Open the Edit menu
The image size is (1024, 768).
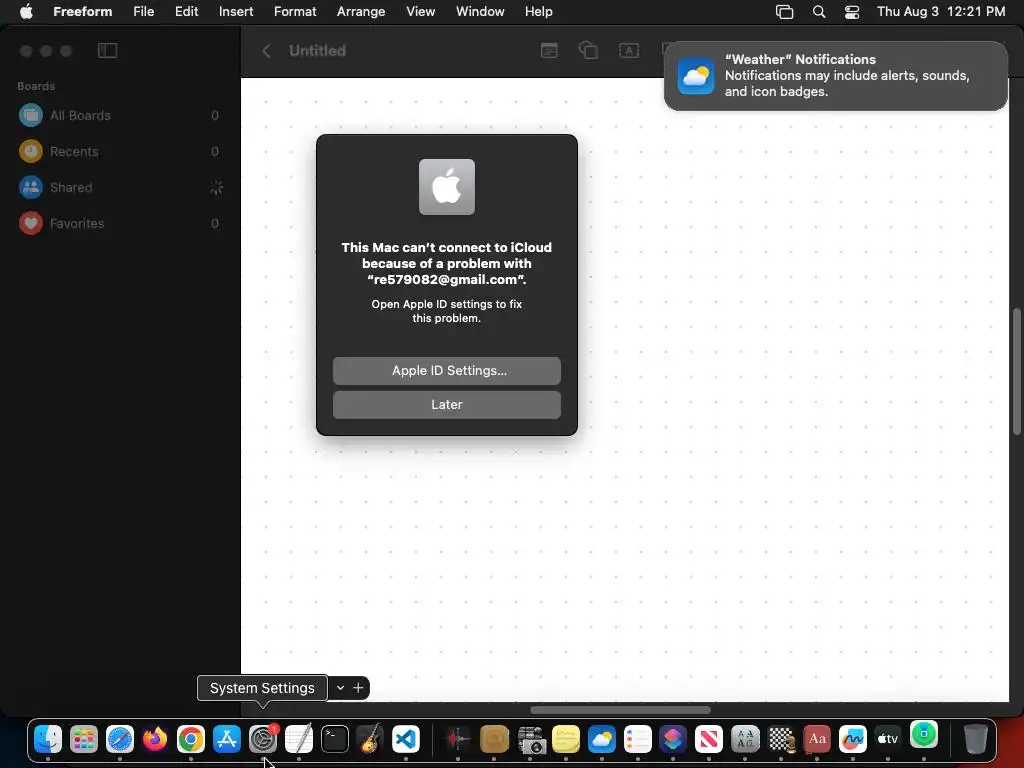coord(187,11)
